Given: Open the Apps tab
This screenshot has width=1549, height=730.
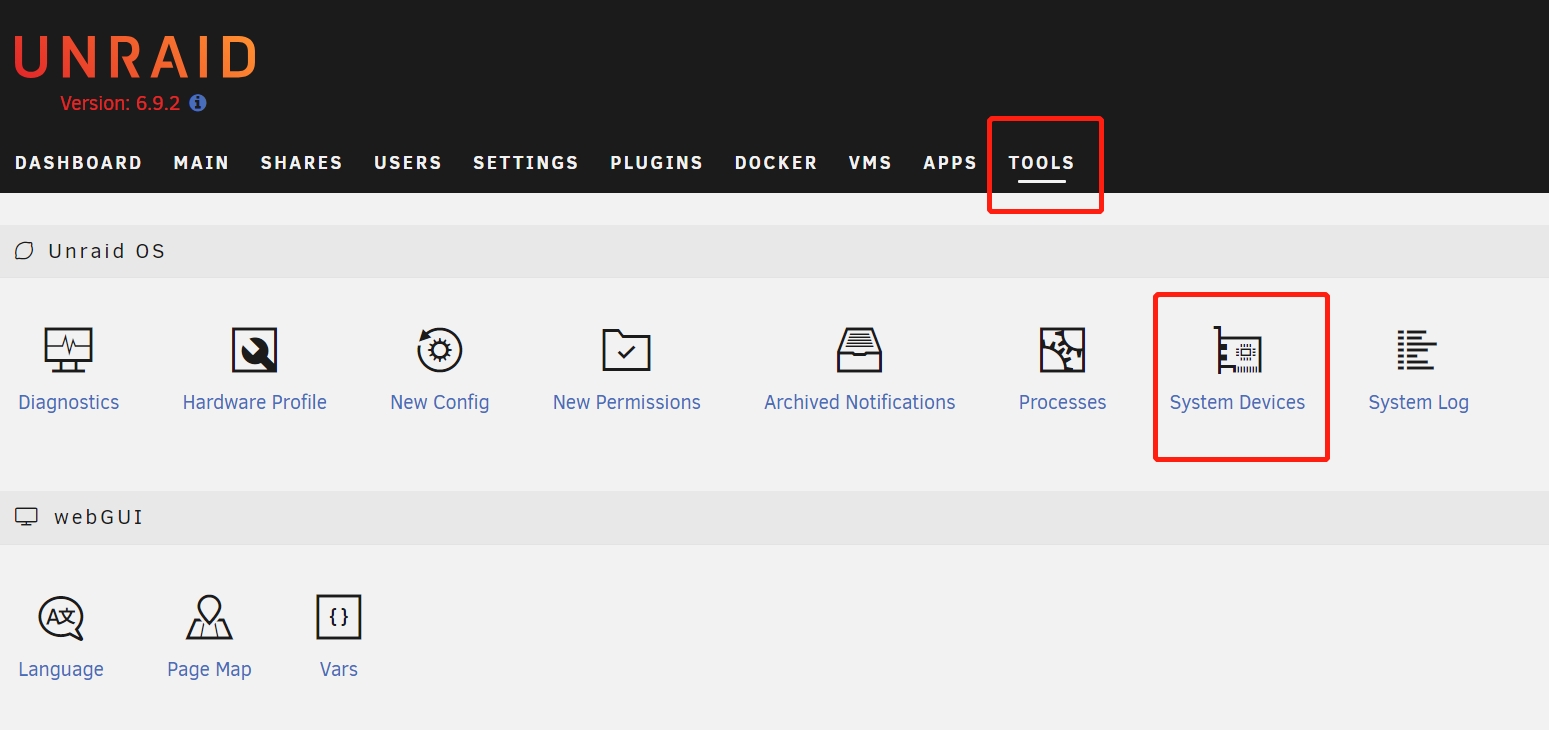Looking at the screenshot, I should (950, 163).
